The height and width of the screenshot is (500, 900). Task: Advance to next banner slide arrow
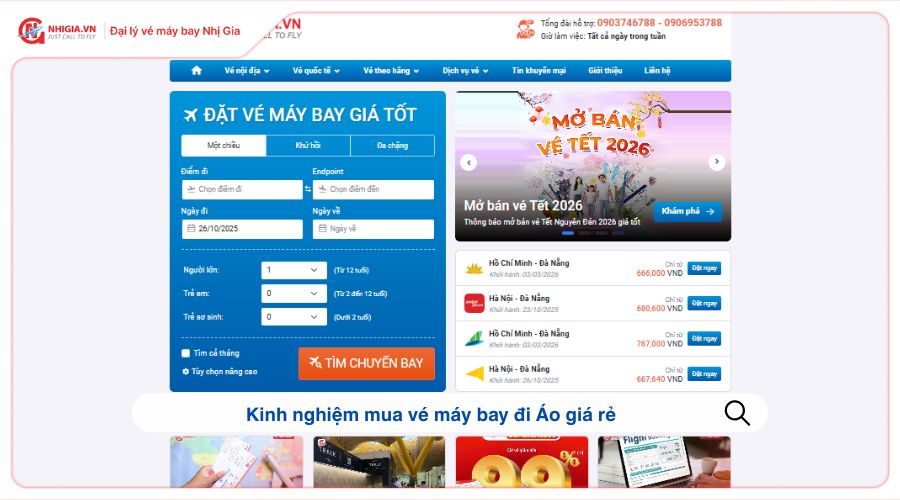[x=716, y=162]
